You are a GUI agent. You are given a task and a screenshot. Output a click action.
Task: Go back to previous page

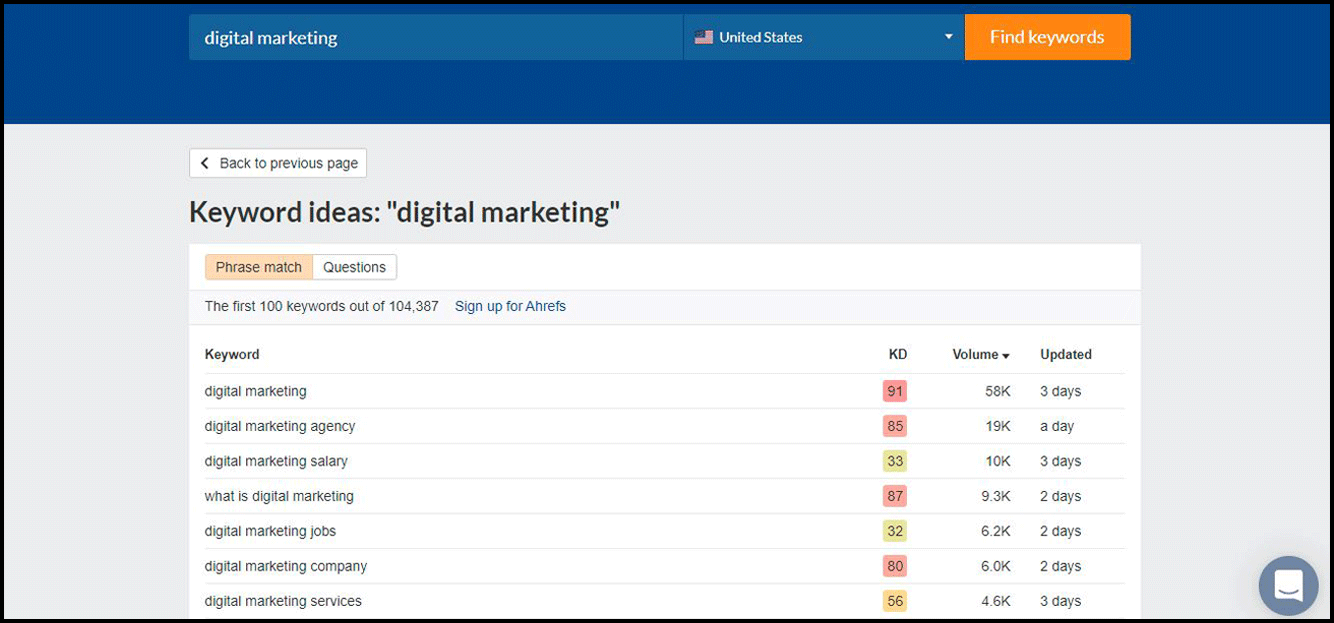278,163
